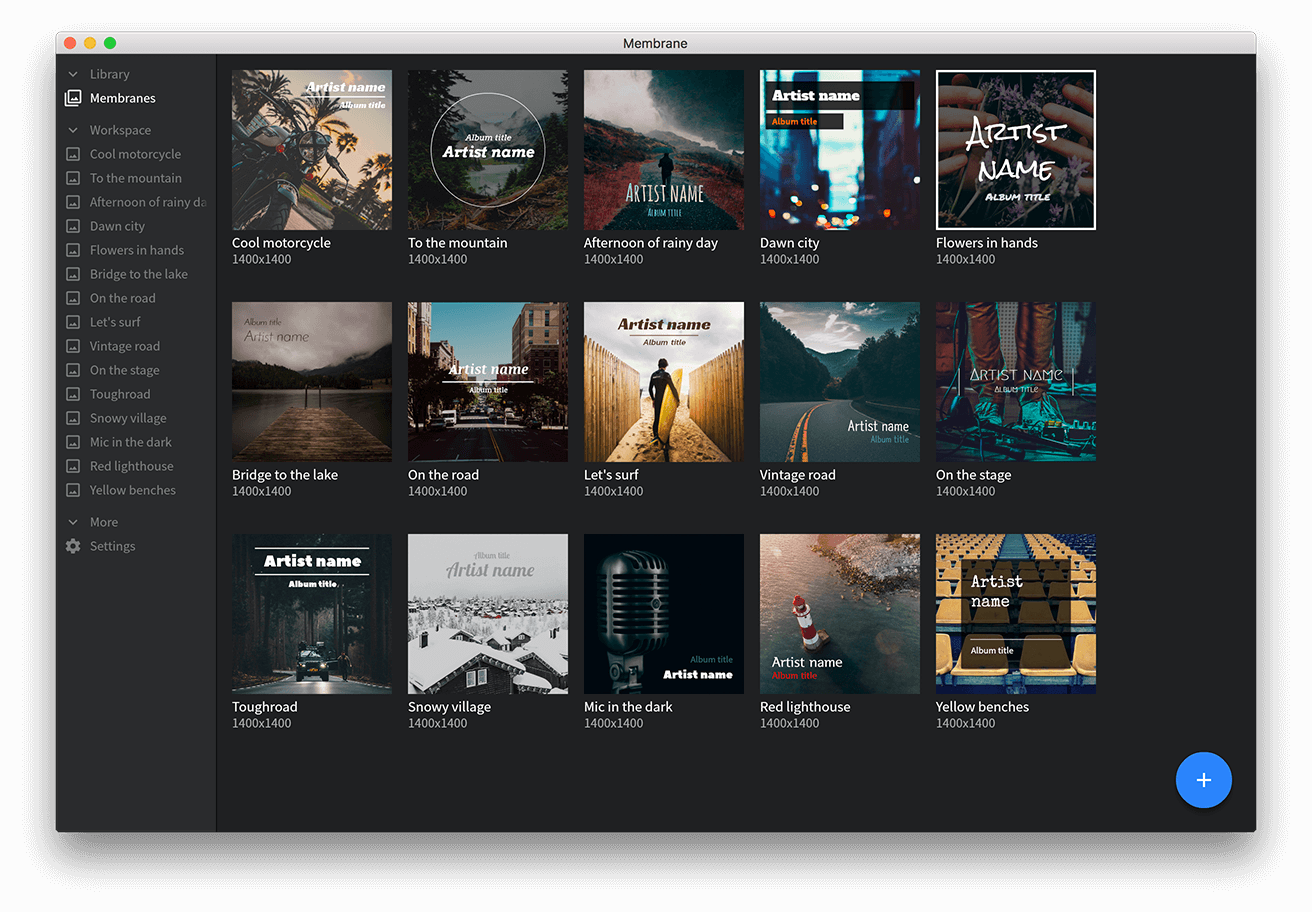
Task: Select Vintage road image icon in sidebar
Action: [x=73, y=346]
